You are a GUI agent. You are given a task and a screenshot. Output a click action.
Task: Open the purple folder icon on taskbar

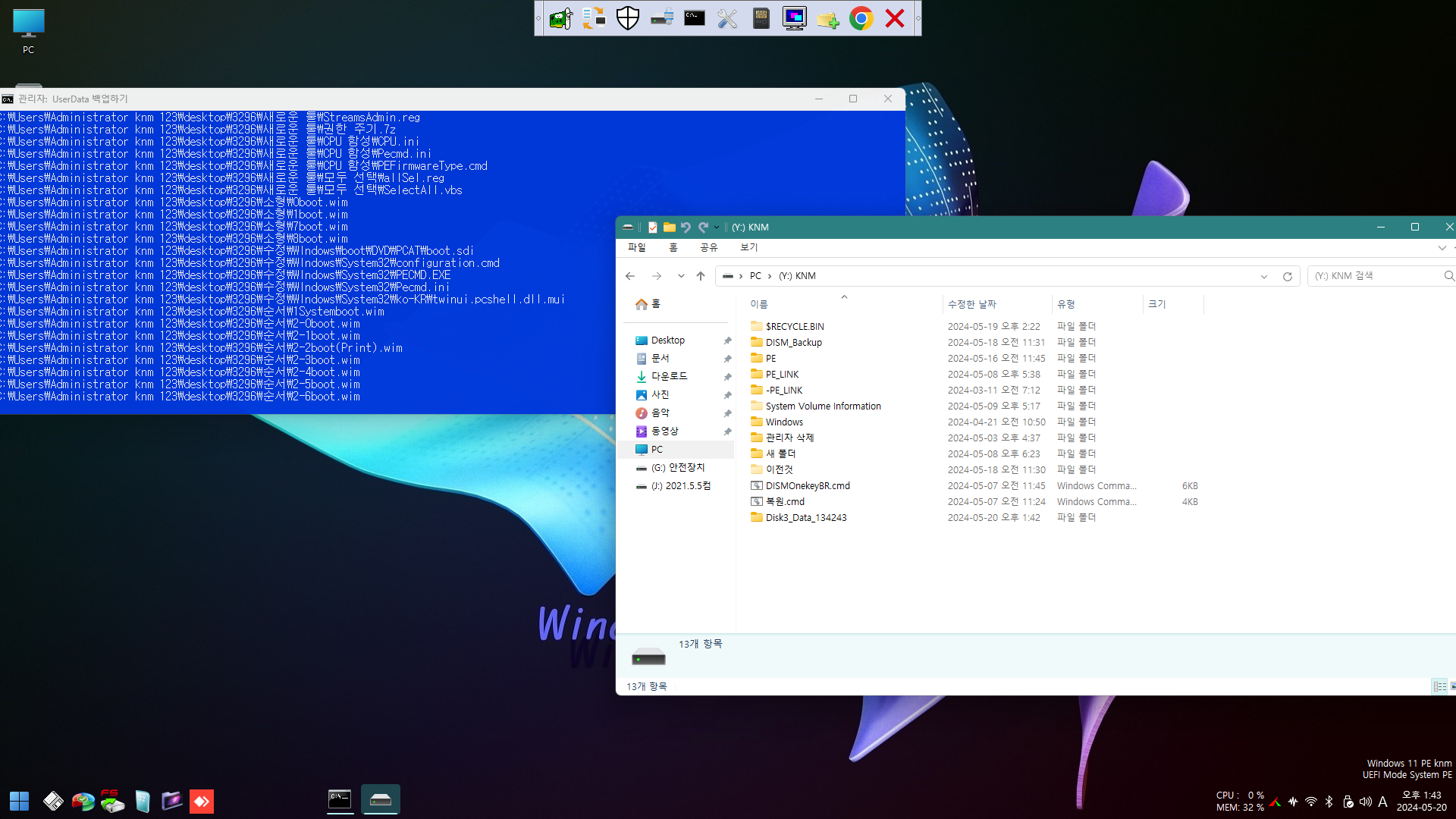tap(172, 801)
